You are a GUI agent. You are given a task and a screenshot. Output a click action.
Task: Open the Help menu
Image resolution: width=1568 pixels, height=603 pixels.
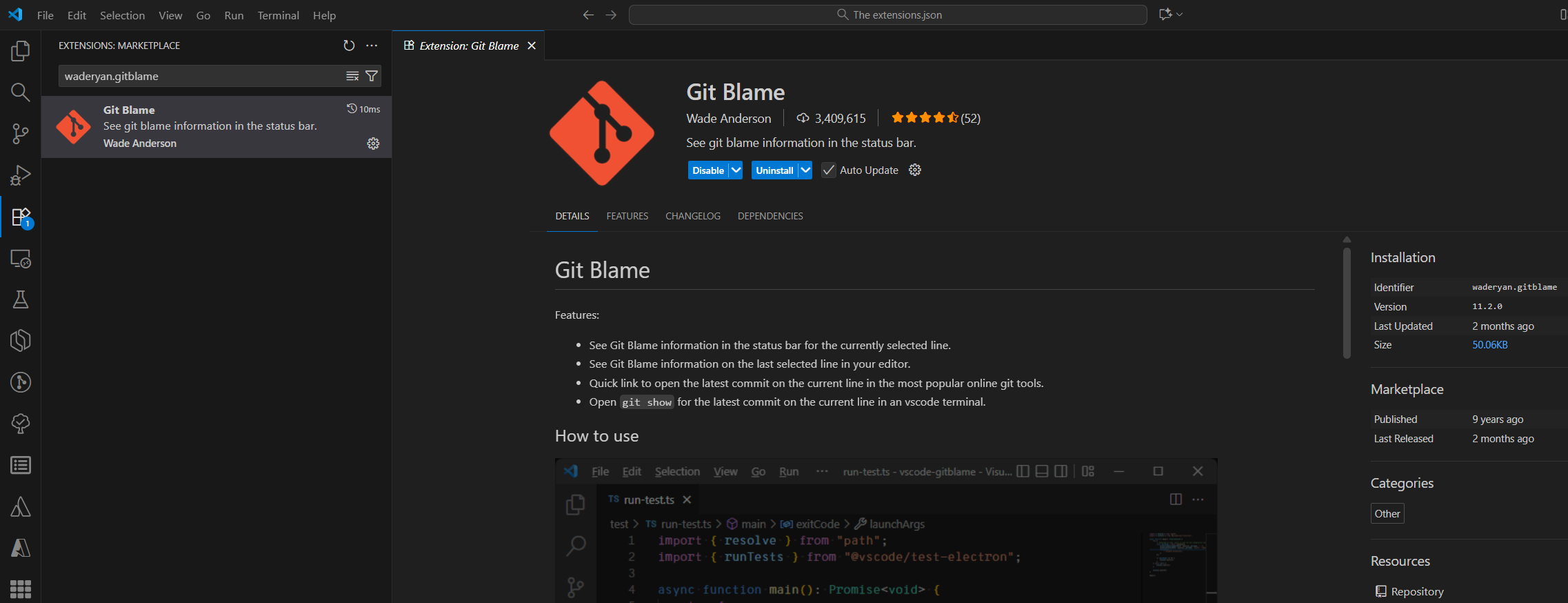324,15
